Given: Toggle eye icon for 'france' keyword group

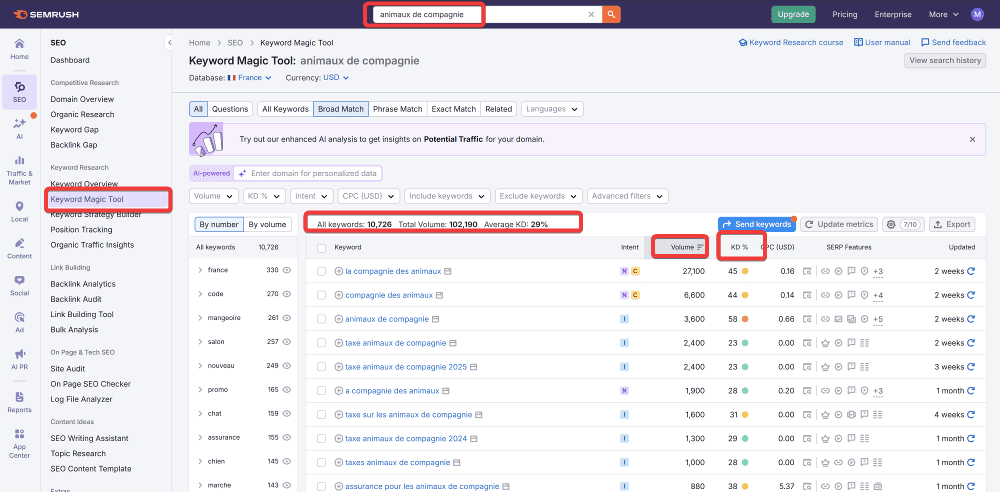Looking at the screenshot, I should [x=286, y=270].
